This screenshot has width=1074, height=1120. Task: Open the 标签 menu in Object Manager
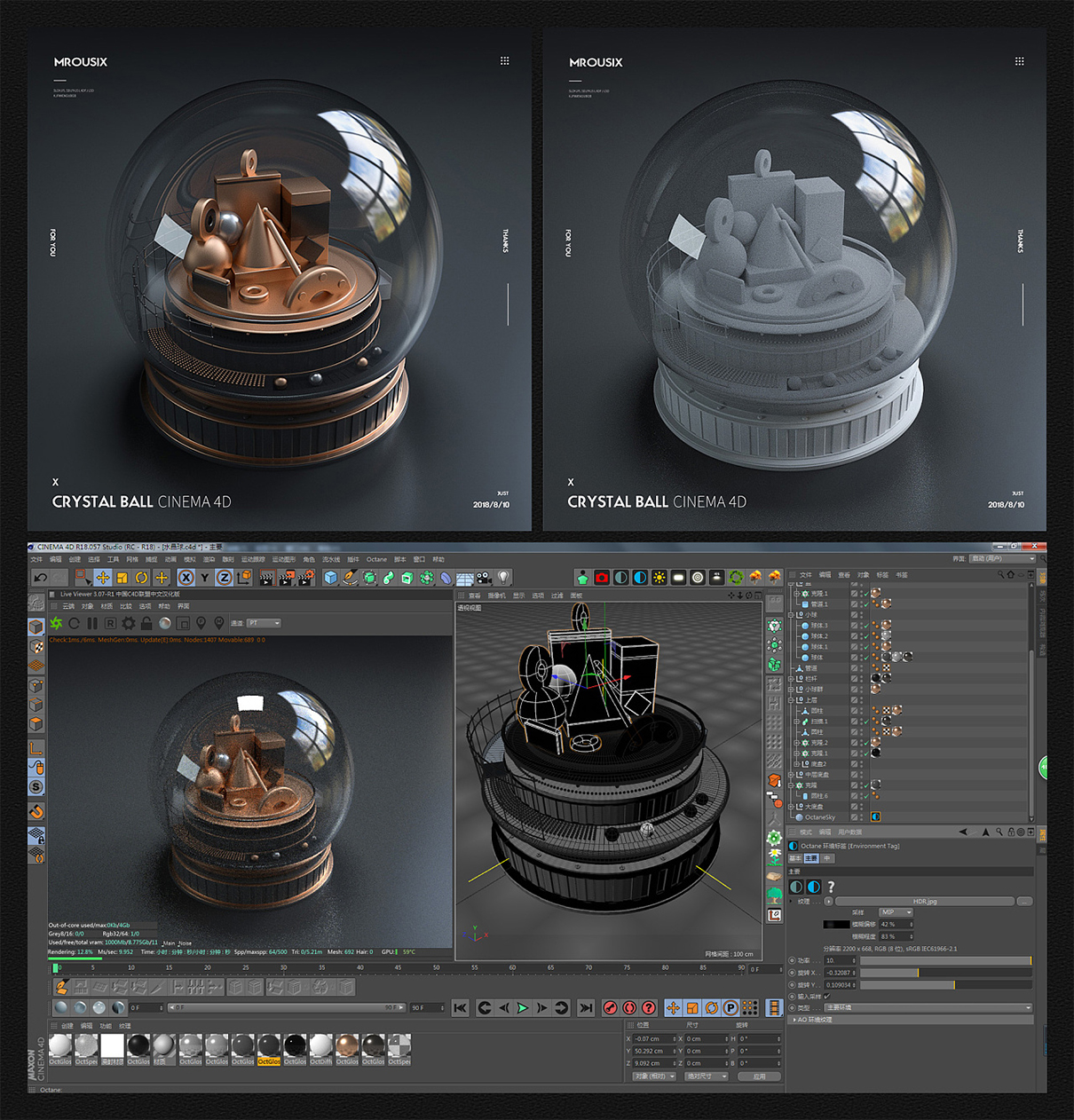click(x=882, y=575)
